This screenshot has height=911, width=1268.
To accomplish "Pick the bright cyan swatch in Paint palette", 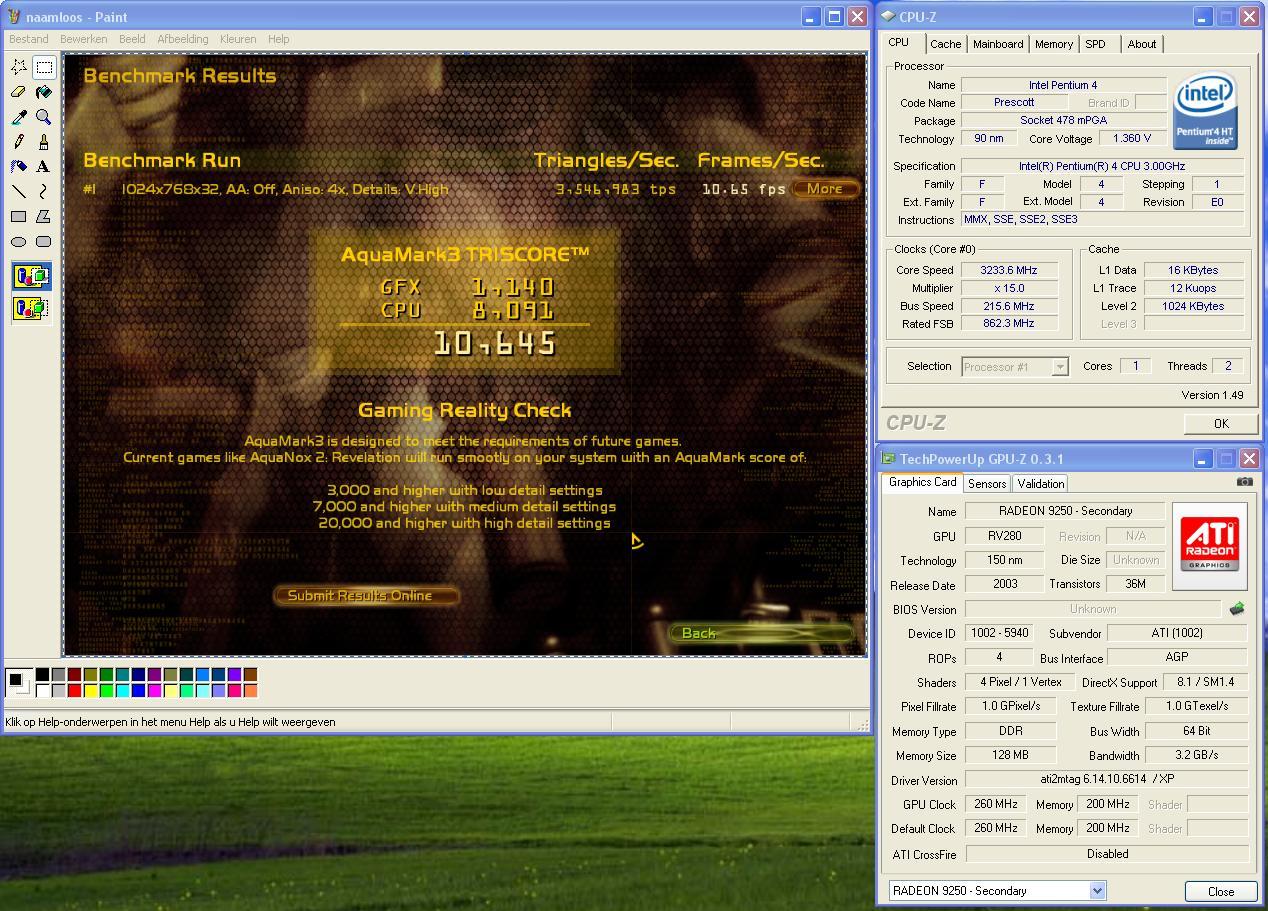I will coord(123,690).
